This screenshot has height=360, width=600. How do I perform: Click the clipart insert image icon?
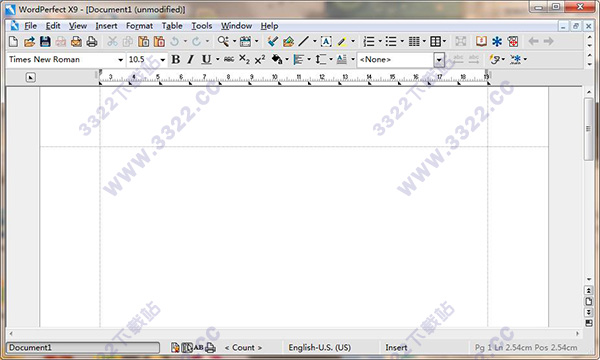[x=288, y=41]
